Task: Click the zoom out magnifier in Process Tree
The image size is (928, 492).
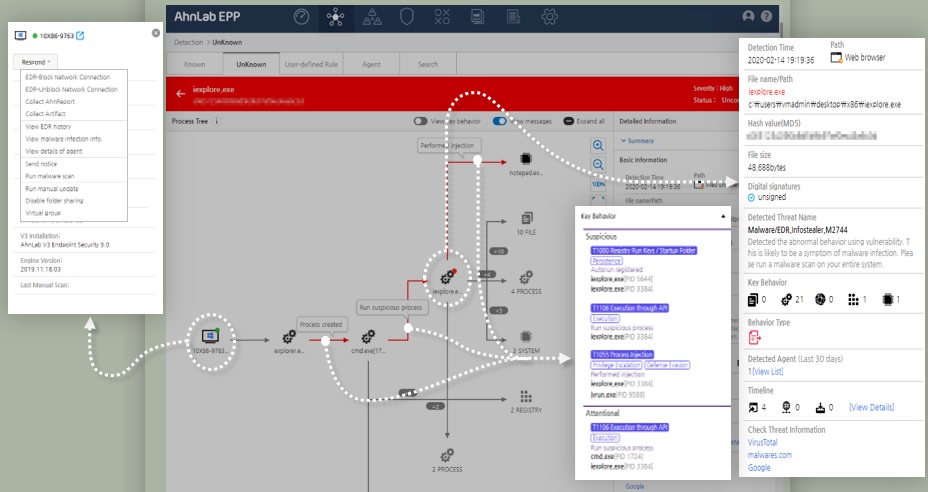Action: pyautogui.click(x=598, y=164)
